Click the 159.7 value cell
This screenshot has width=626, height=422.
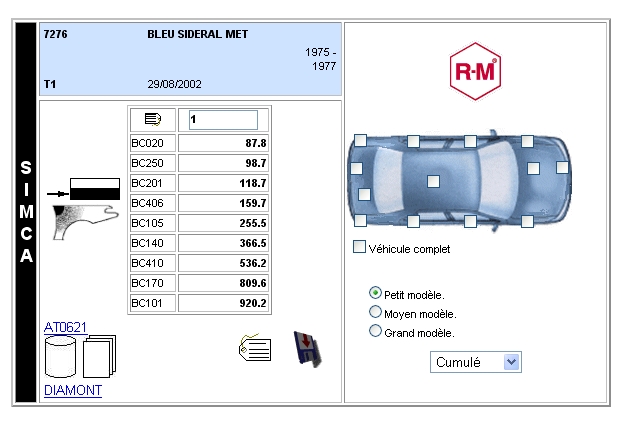click(x=223, y=203)
